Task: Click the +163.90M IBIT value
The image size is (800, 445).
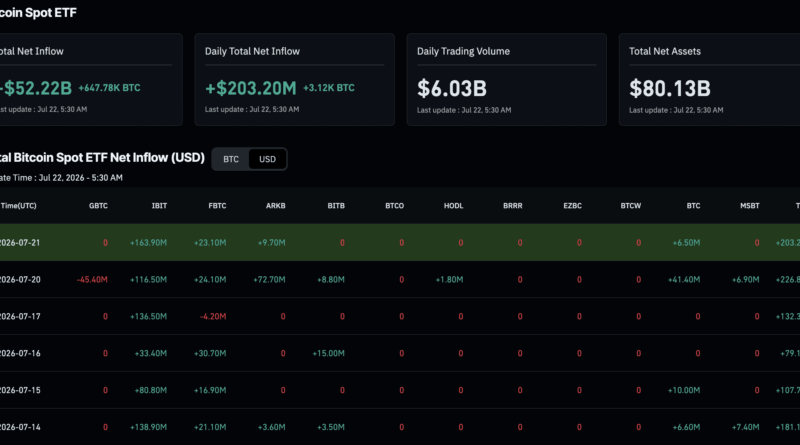Action: point(148,243)
